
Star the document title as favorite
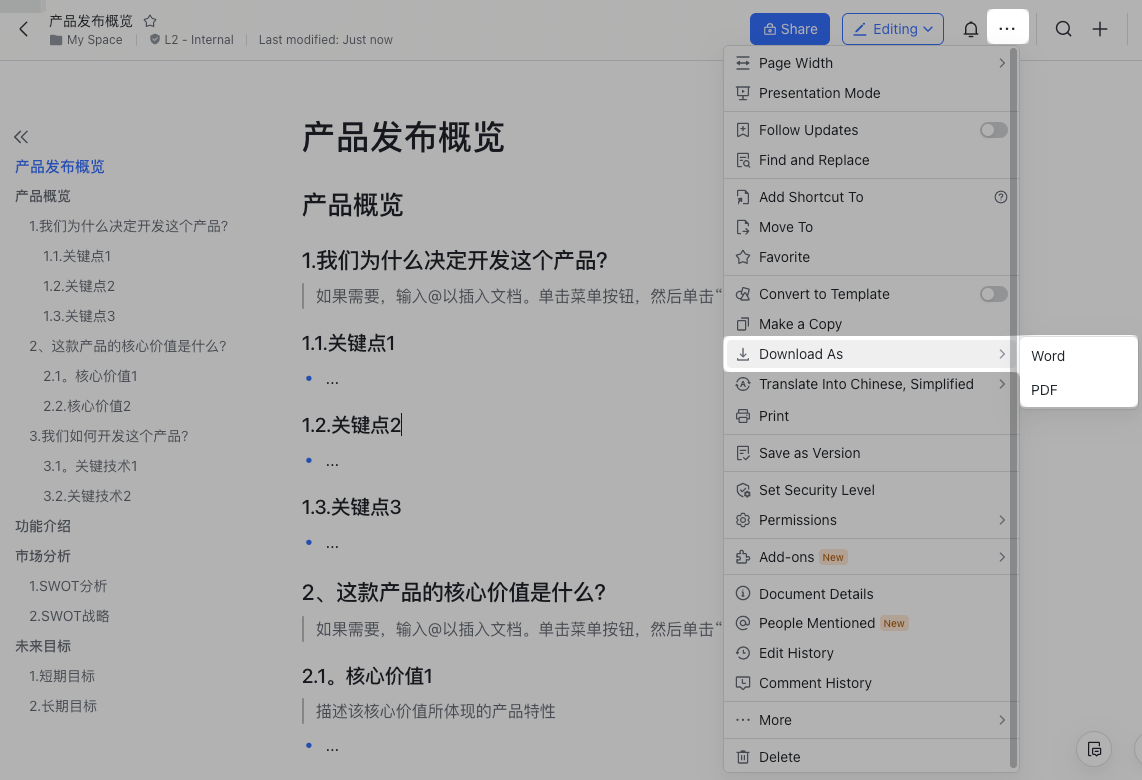click(150, 20)
